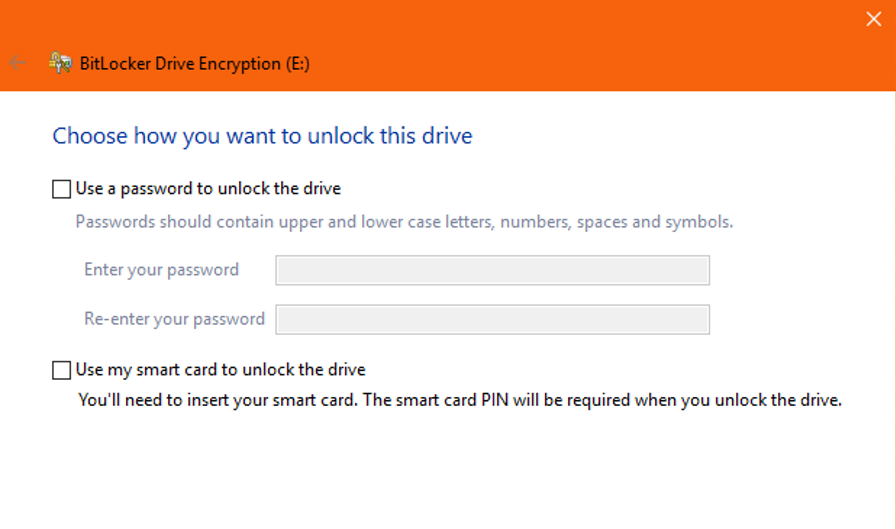This screenshot has width=896, height=529.
Task: Focus the 'Re-enter your password' input box
Action: [493, 319]
